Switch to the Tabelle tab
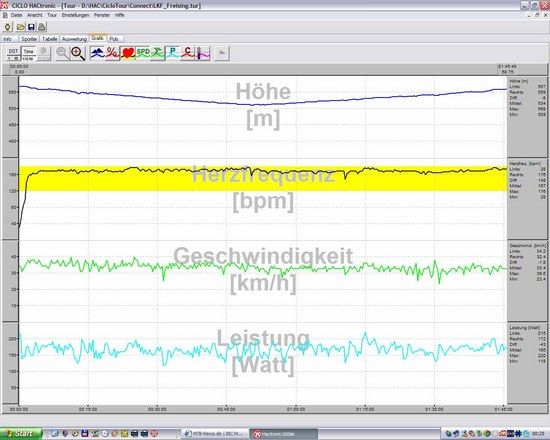 pyautogui.click(x=50, y=39)
